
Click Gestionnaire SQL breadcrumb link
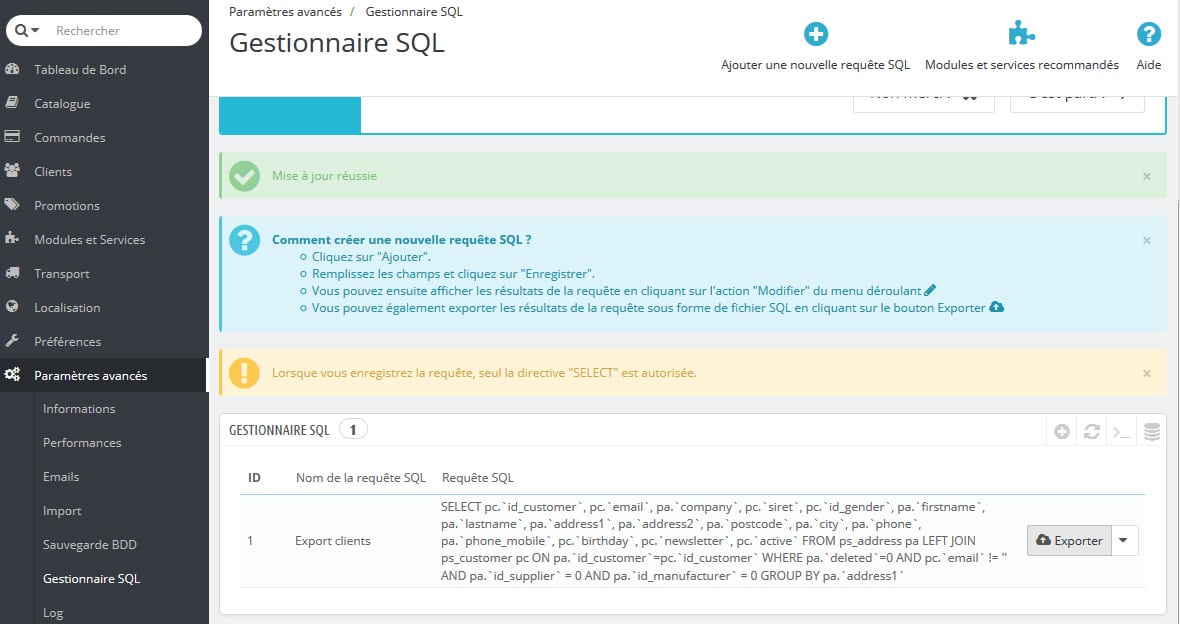click(414, 12)
